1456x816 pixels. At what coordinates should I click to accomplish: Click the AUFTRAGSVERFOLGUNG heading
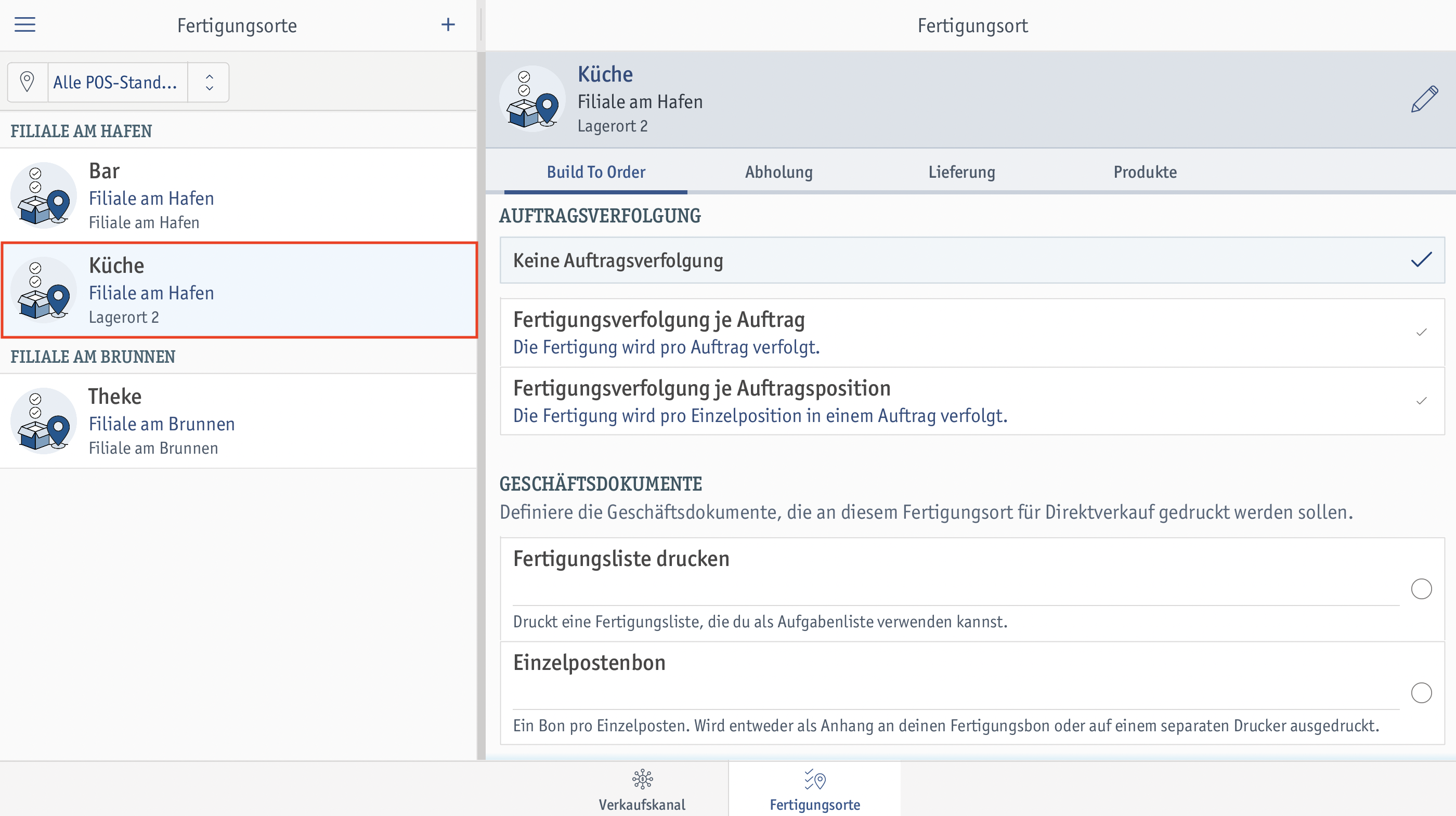(600, 216)
